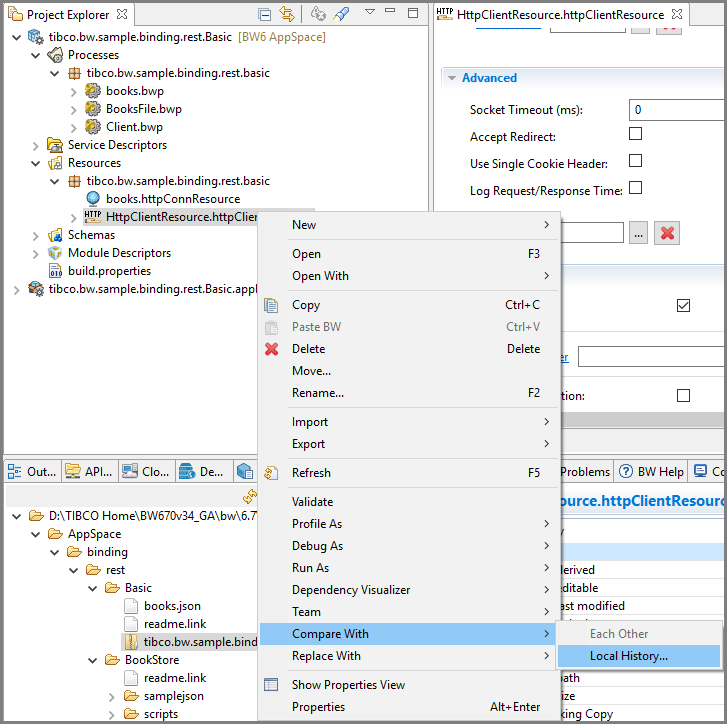Image resolution: width=727 pixels, height=724 pixels.
Task: Click the gear-plus icon in Project Explorer toolbar
Action: (318, 14)
